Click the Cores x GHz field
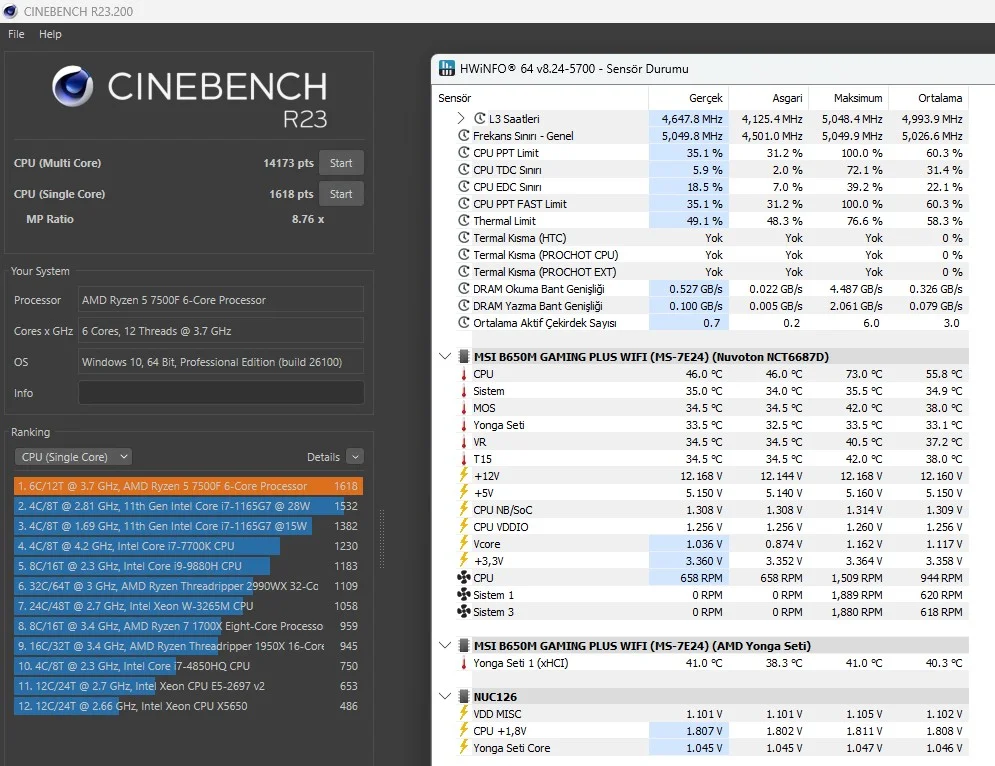Image resolution: width=995 pixels, height=766 pixels. coord(221,331)
